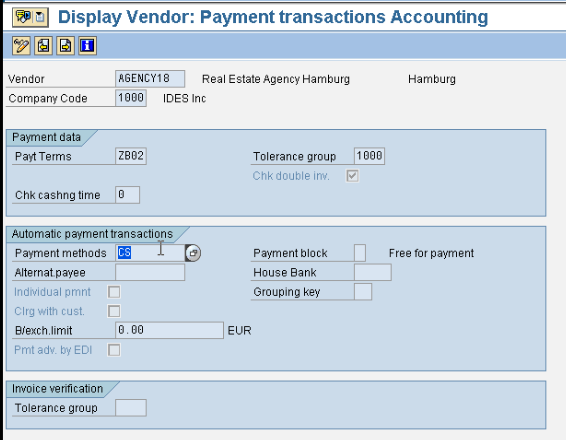Viewport: 566px width, 440px height.
Task: Click the EUR currency label
Action: point(239,331)
